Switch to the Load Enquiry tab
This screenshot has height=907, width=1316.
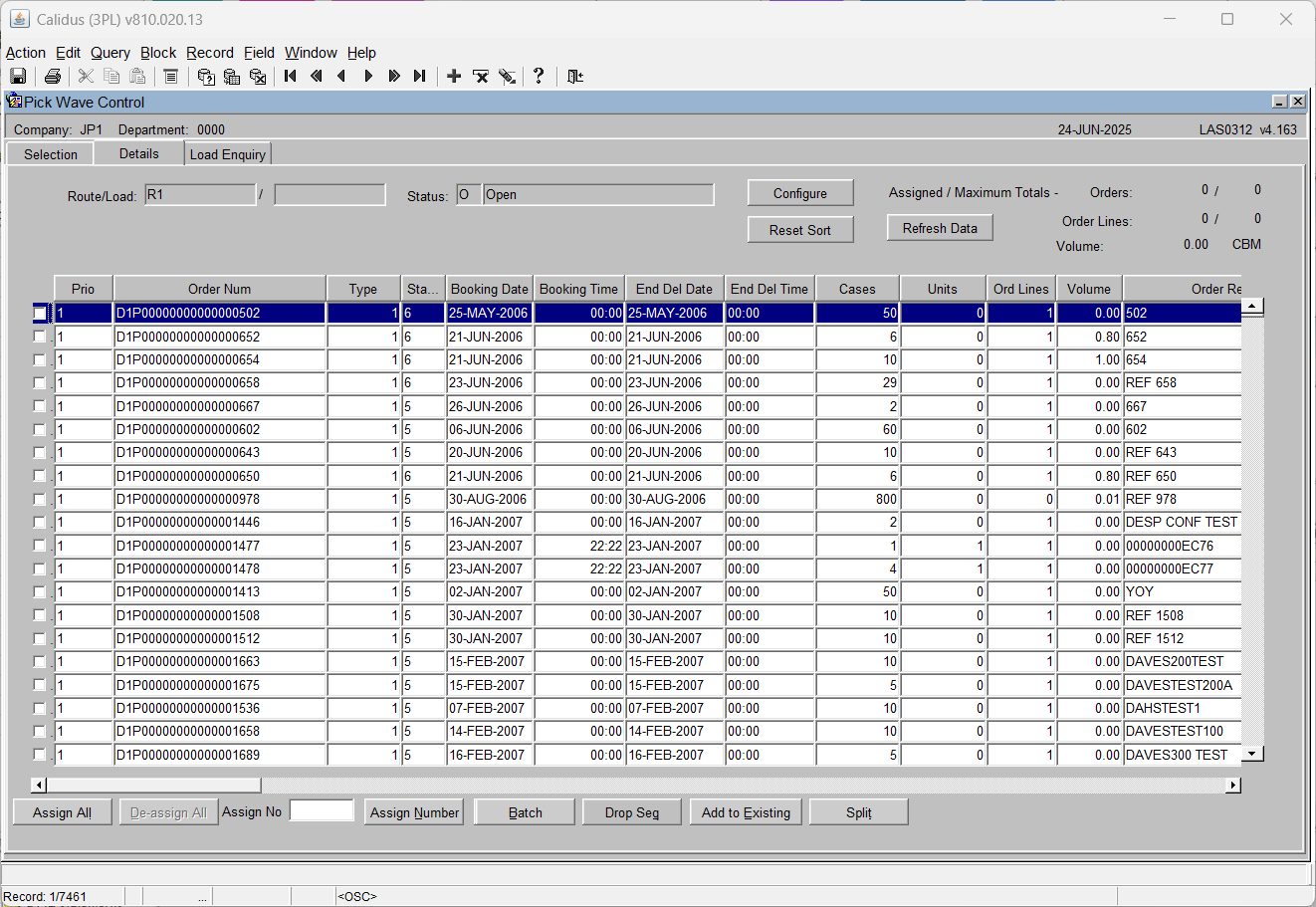pyautogui.click(x=228, y=154)
